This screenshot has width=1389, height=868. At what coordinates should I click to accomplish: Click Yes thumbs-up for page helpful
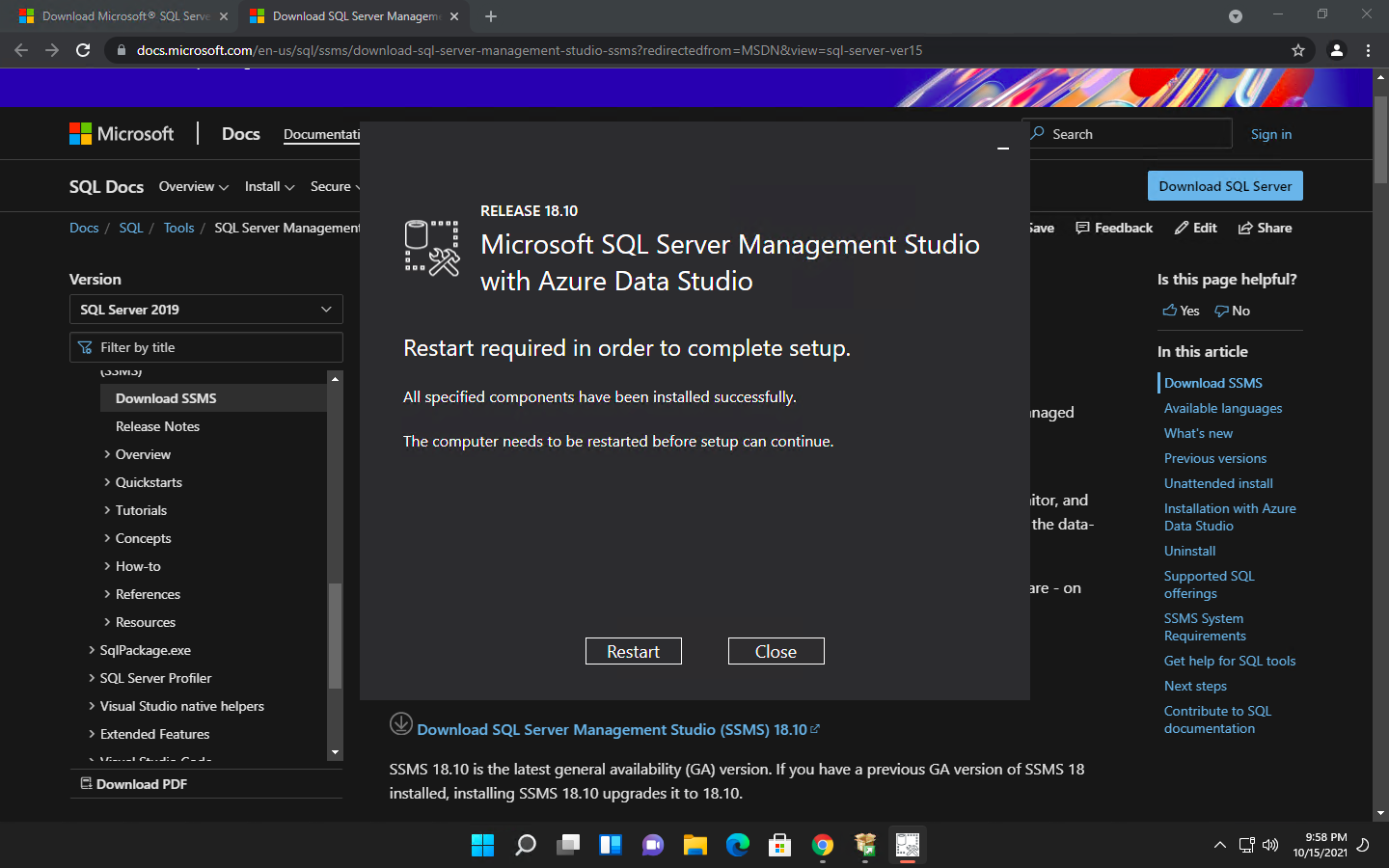click(1181, 311)
